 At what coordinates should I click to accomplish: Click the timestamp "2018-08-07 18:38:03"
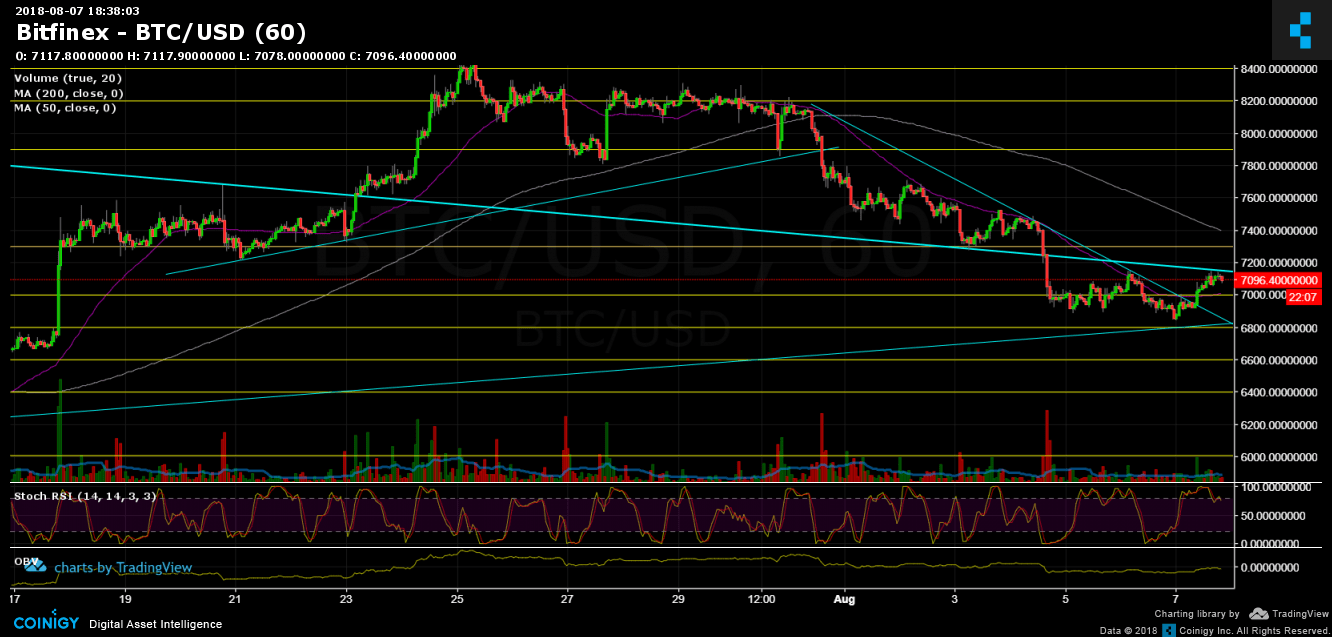[76, 10]
